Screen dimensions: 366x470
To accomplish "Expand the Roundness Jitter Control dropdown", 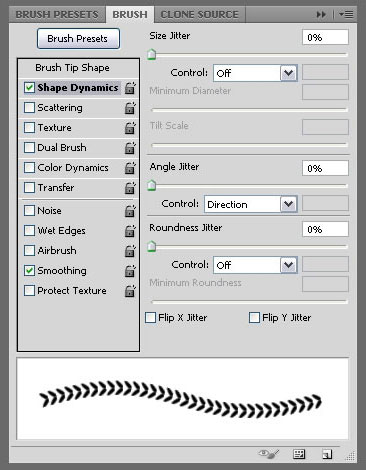I will [x=255, y=265].
